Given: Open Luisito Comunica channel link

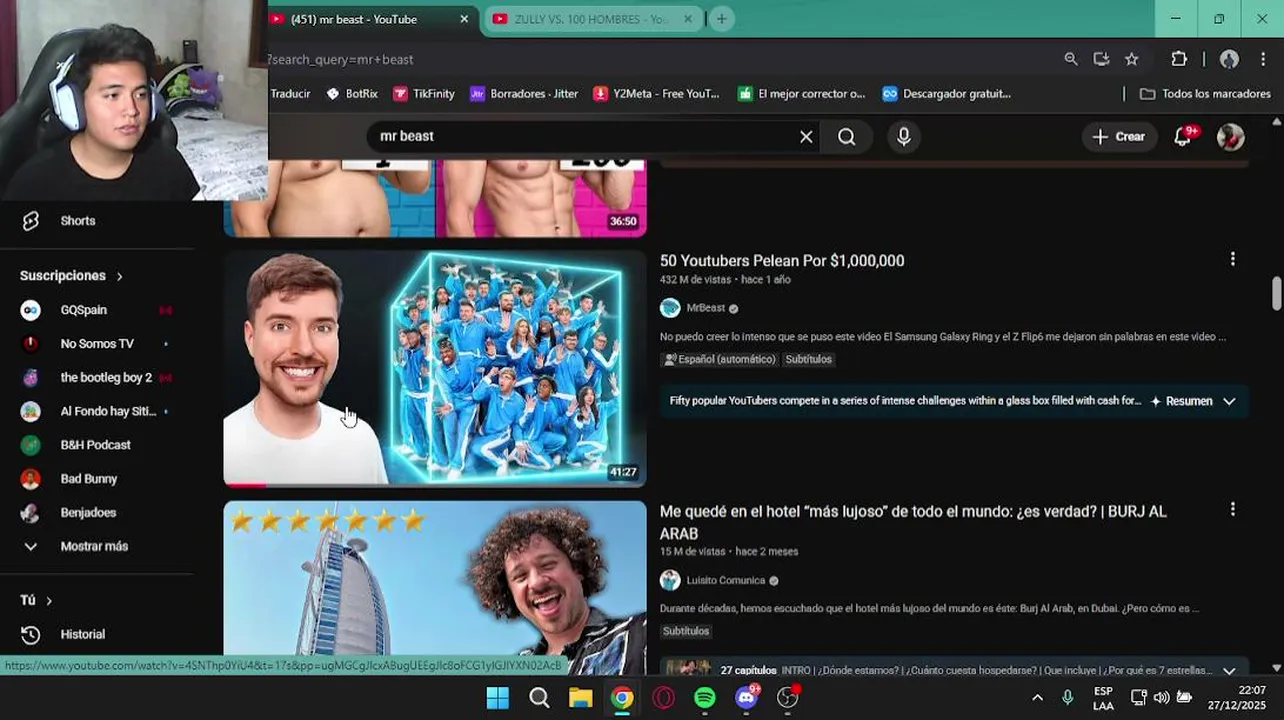Looking at the screenshot, I should coord(726,580).
